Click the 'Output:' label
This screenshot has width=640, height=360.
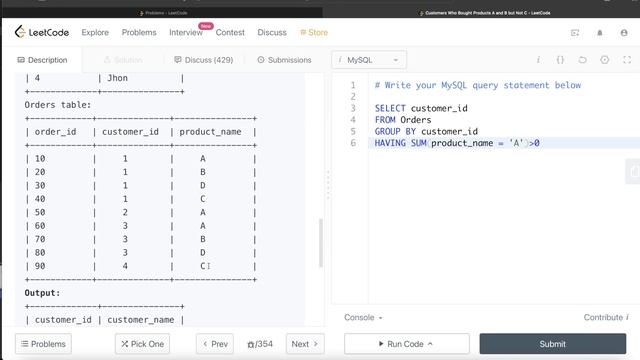pyautogui.click(x=42, y=293)
